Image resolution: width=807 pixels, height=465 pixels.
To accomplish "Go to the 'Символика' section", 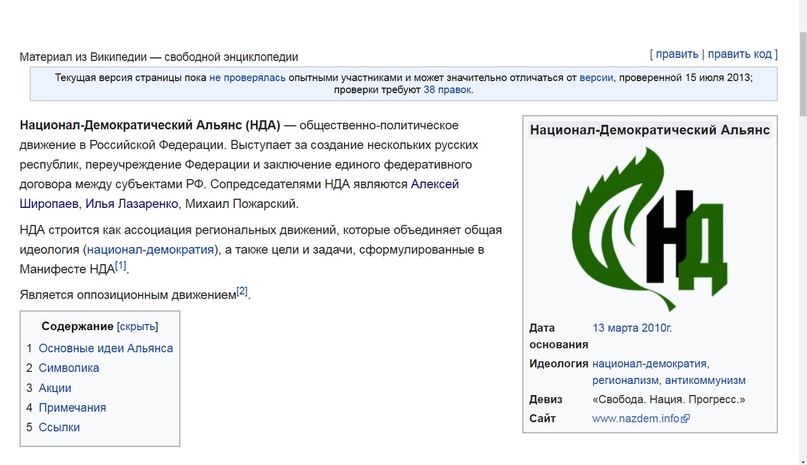I will pos(69,368).
